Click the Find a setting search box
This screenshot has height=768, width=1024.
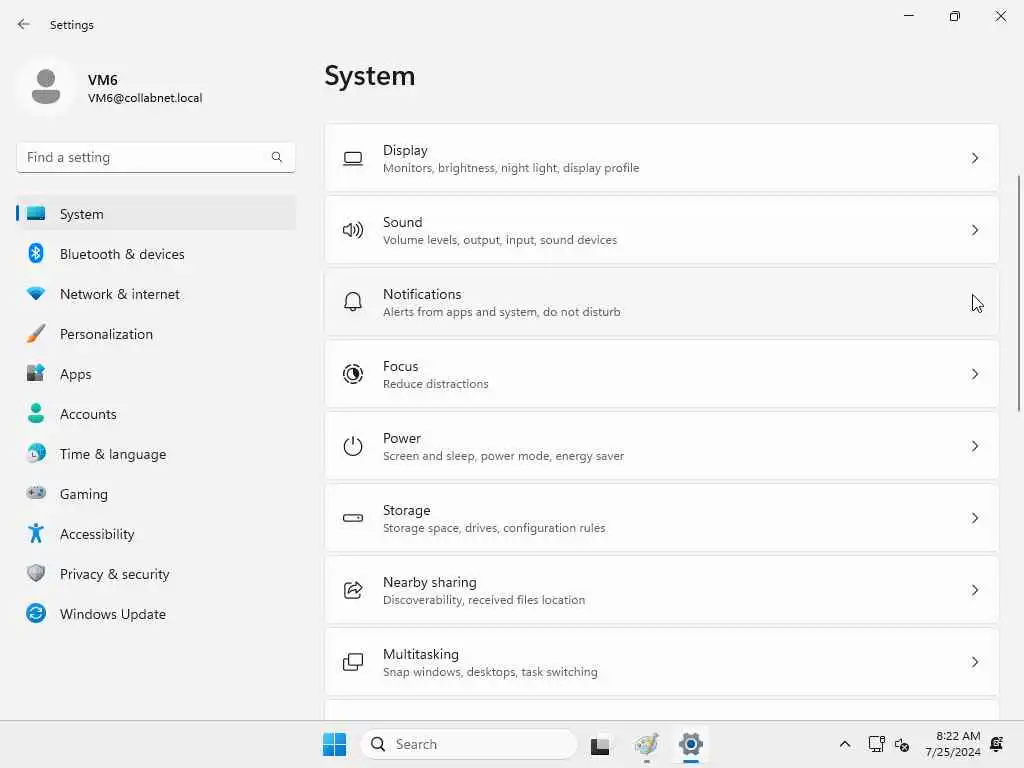coord(156,157)
